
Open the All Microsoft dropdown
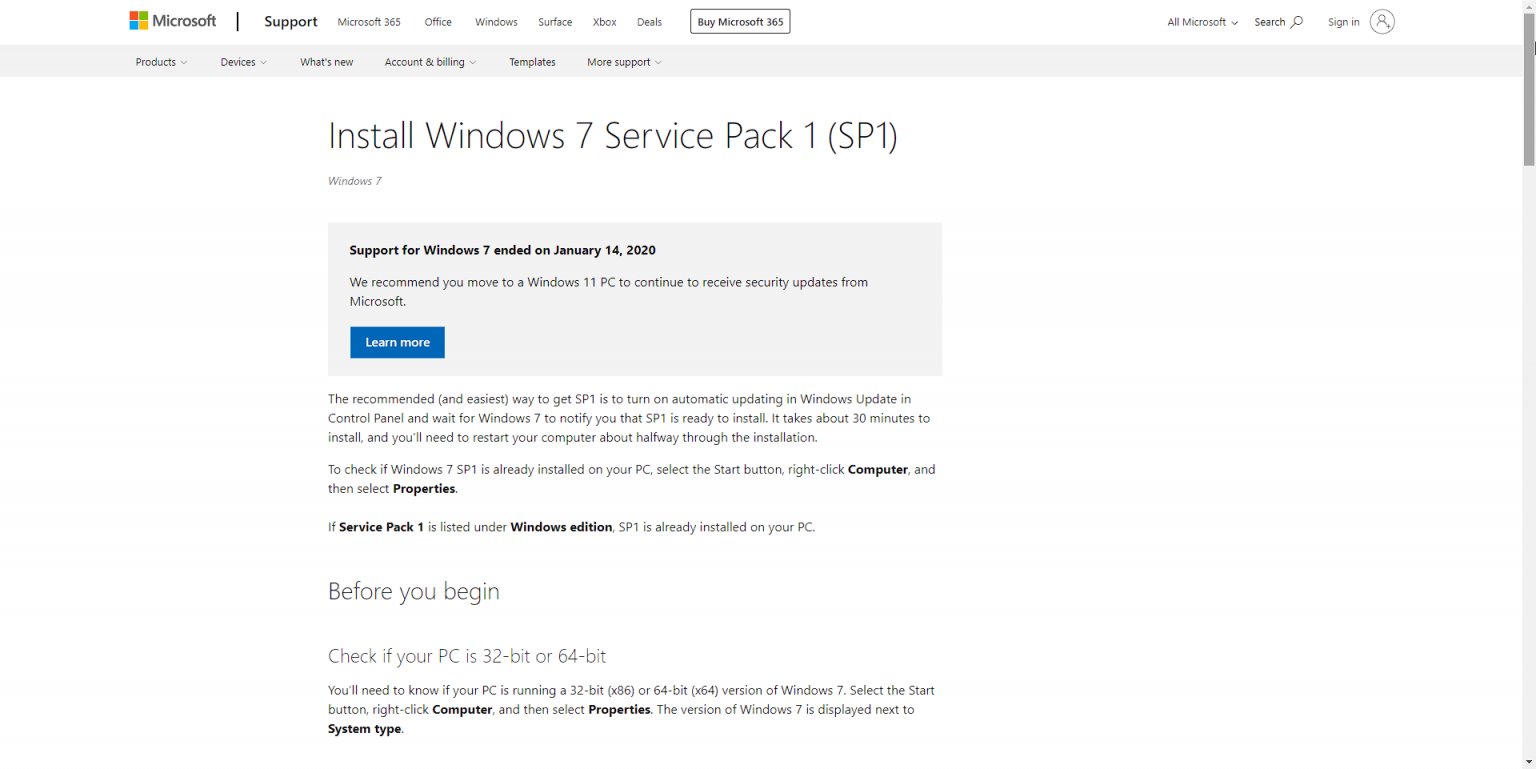[1199, 21]
